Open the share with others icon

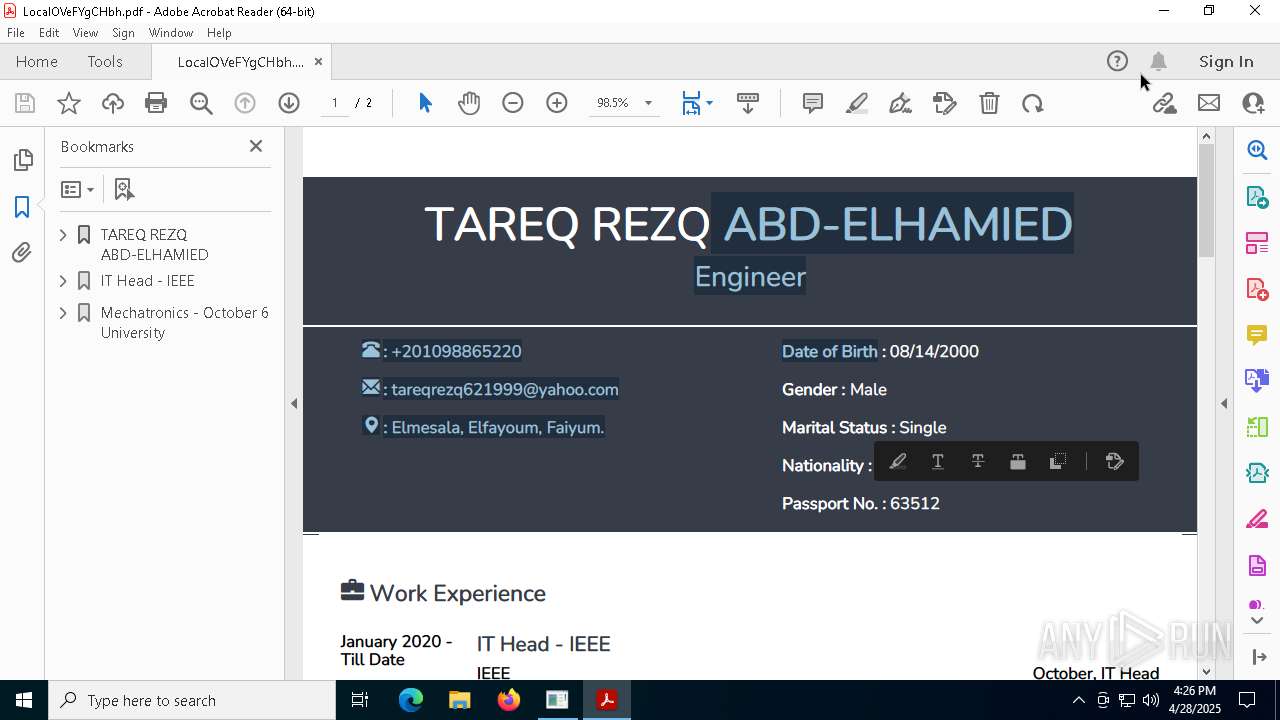(x=1253, y=103)
